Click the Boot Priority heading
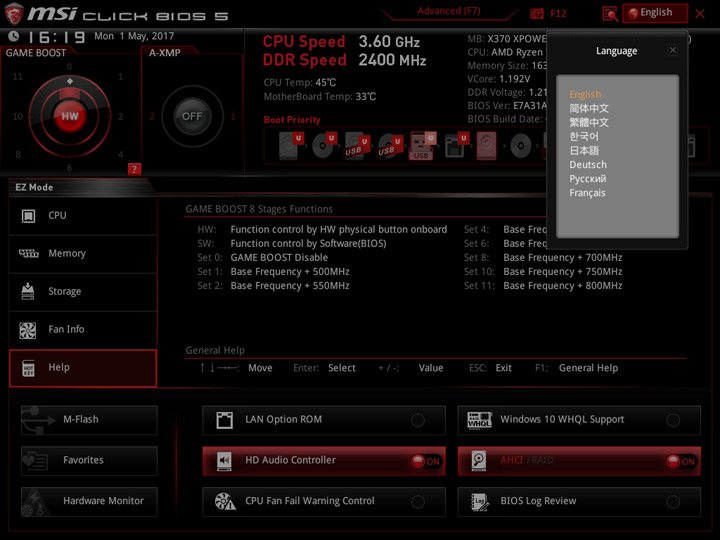The height and width of the screenshot is (540, 720). pyautogui.click(x=292, y=120)
